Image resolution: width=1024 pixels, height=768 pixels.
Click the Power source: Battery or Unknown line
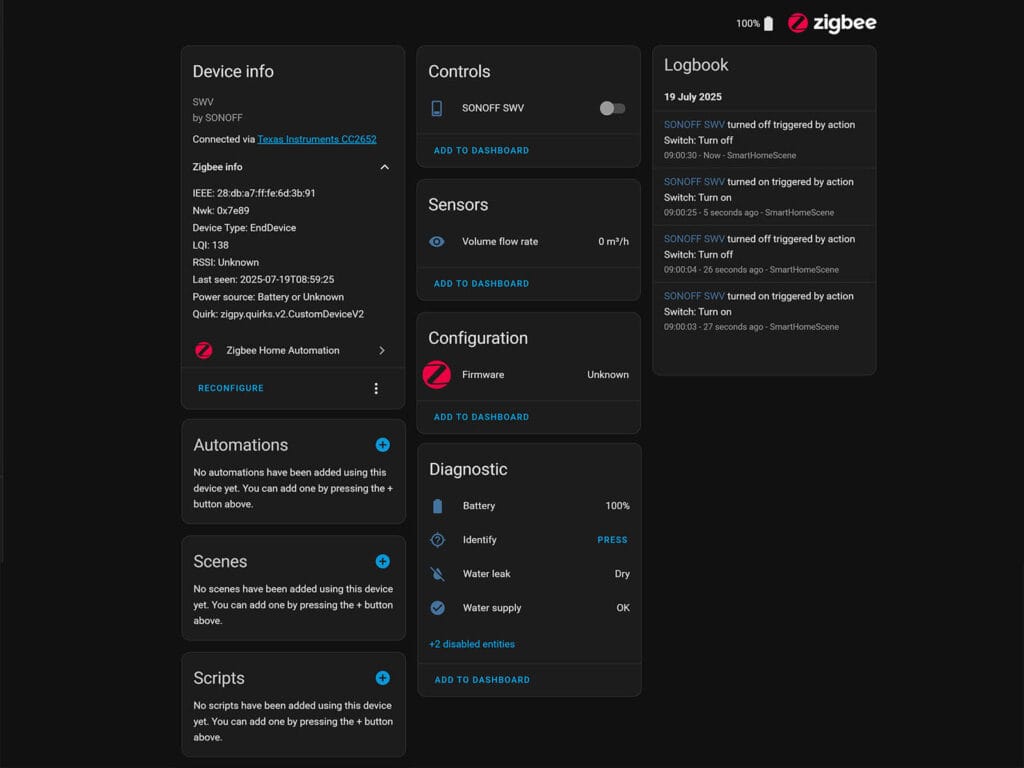[x=268, y=297]
